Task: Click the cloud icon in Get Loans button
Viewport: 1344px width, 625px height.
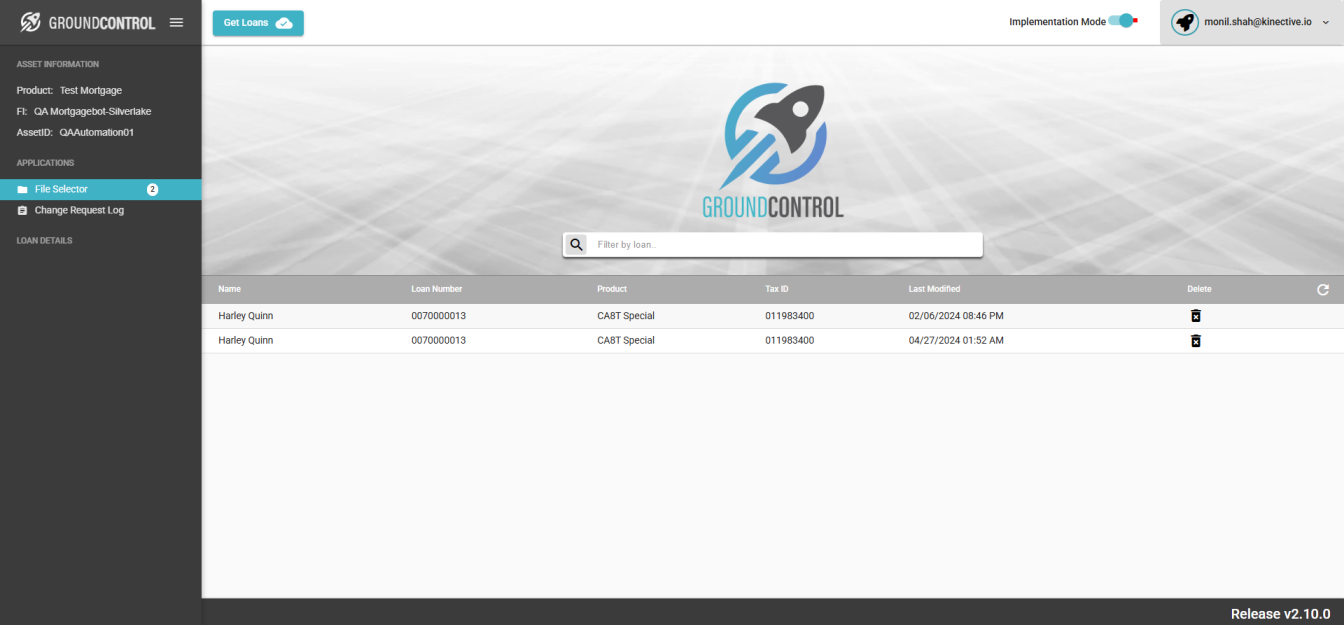Action: (x=284, y=23)
